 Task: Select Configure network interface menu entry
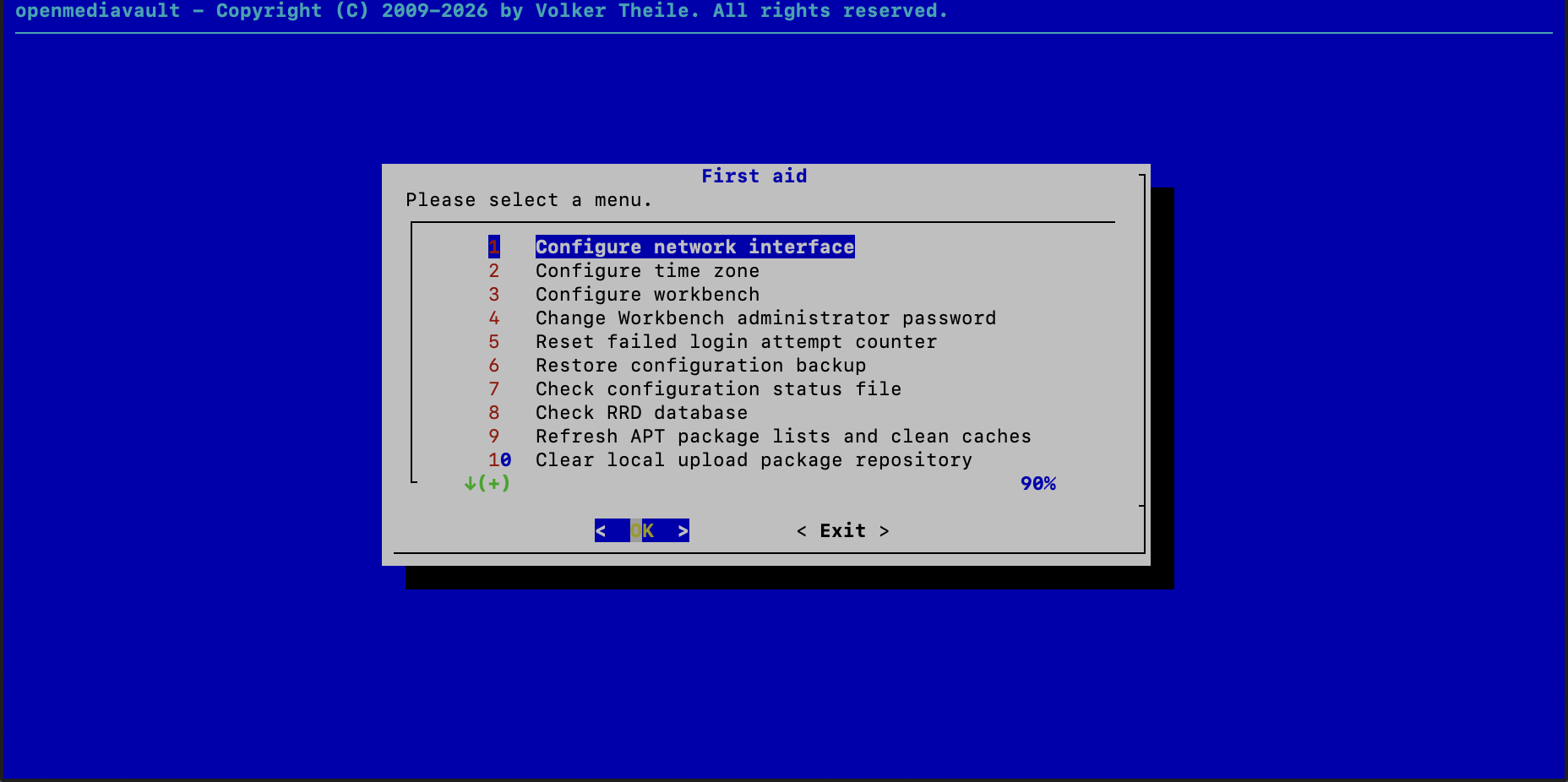(x=694, y=247)
